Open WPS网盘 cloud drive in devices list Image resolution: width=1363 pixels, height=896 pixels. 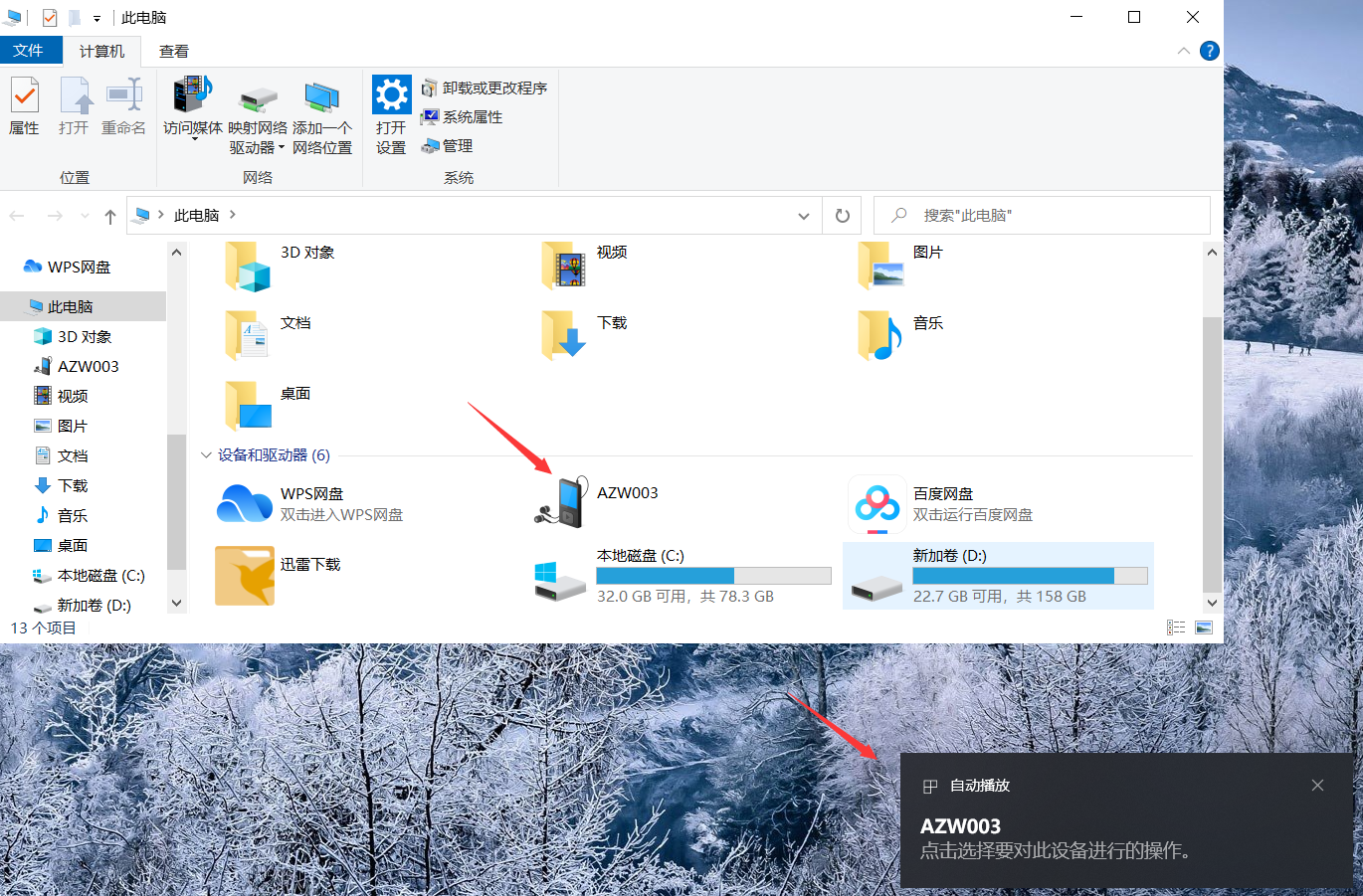[245, 503]
